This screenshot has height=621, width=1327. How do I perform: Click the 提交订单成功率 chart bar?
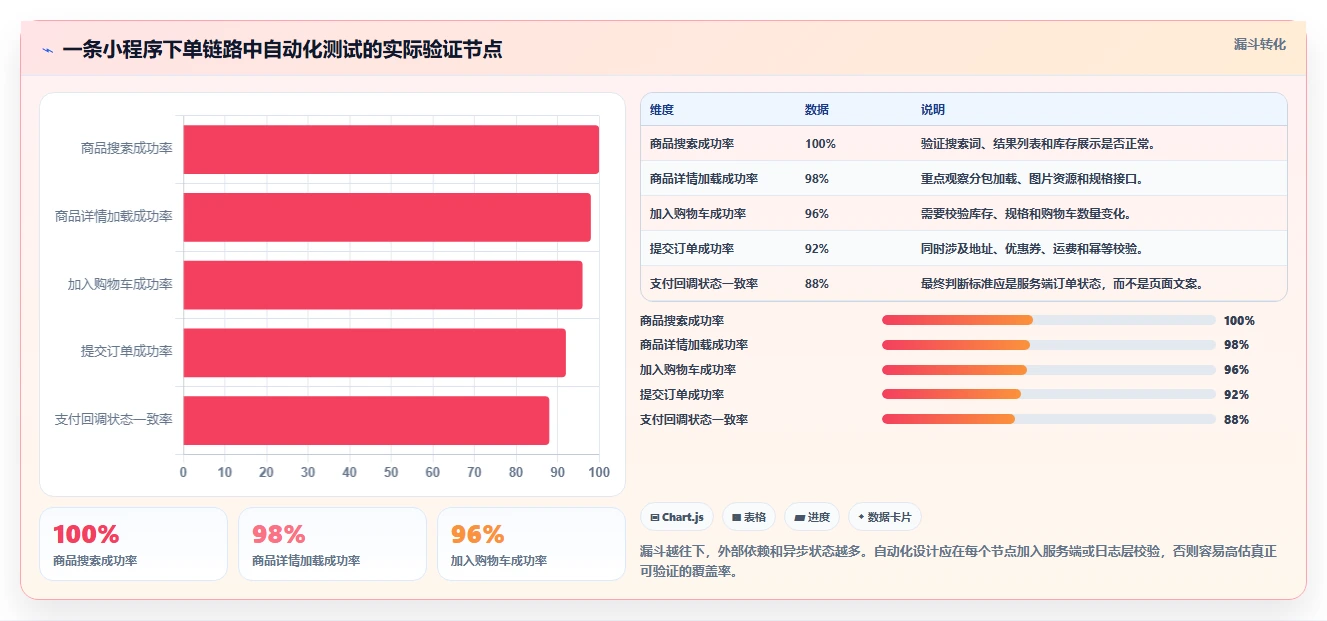tap(374, 353)
